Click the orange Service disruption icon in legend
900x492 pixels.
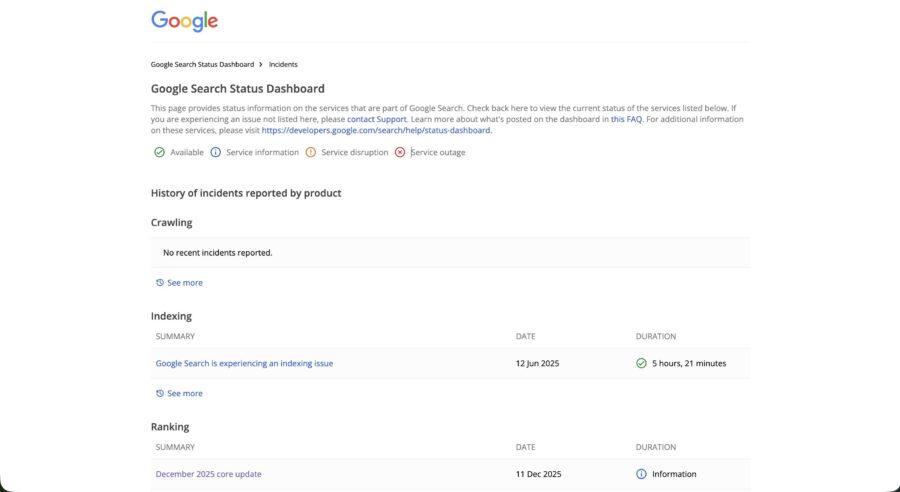pos(311,152)
